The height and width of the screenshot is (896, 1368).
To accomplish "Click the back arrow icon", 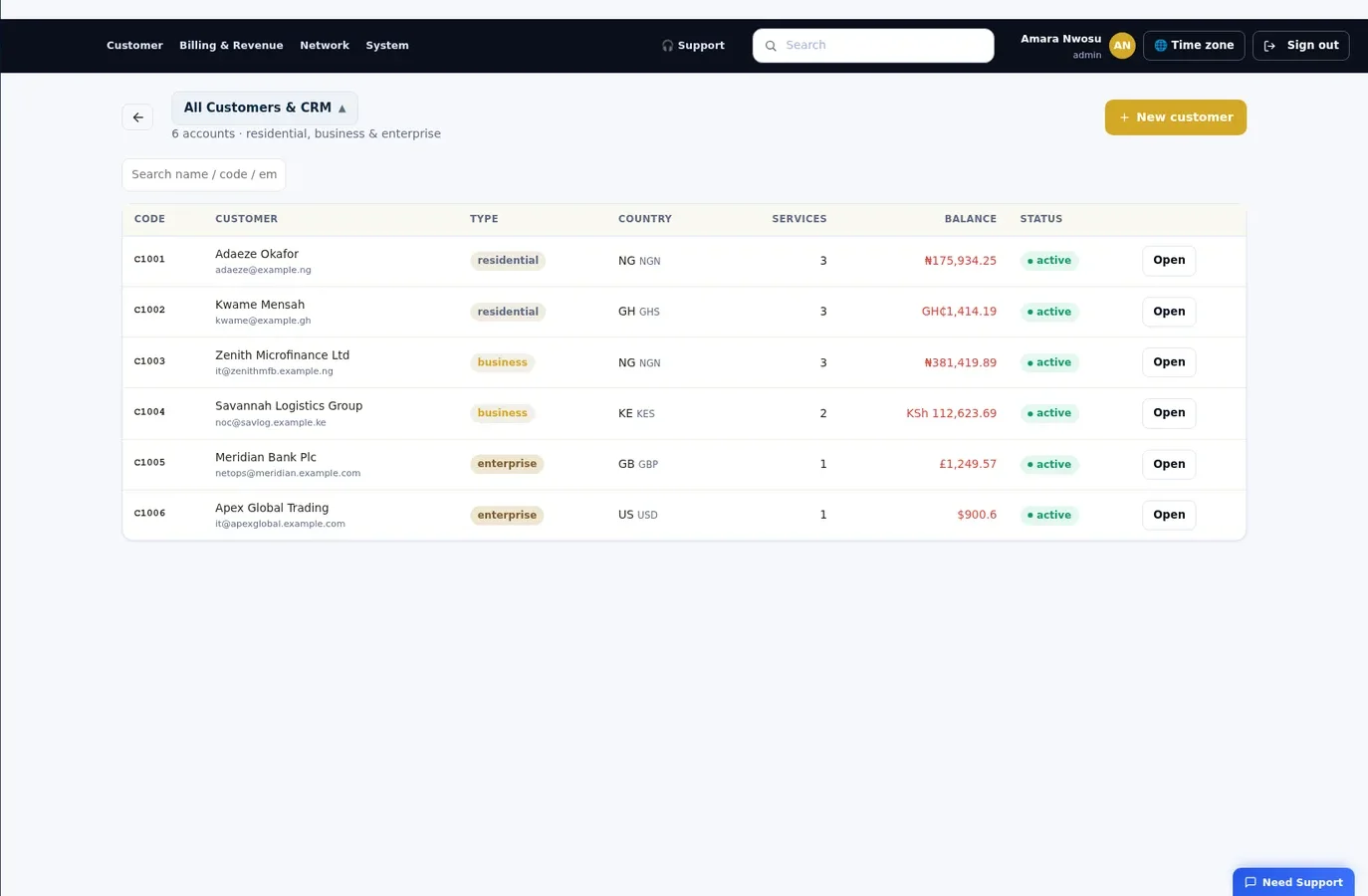I will click(137, 117).
